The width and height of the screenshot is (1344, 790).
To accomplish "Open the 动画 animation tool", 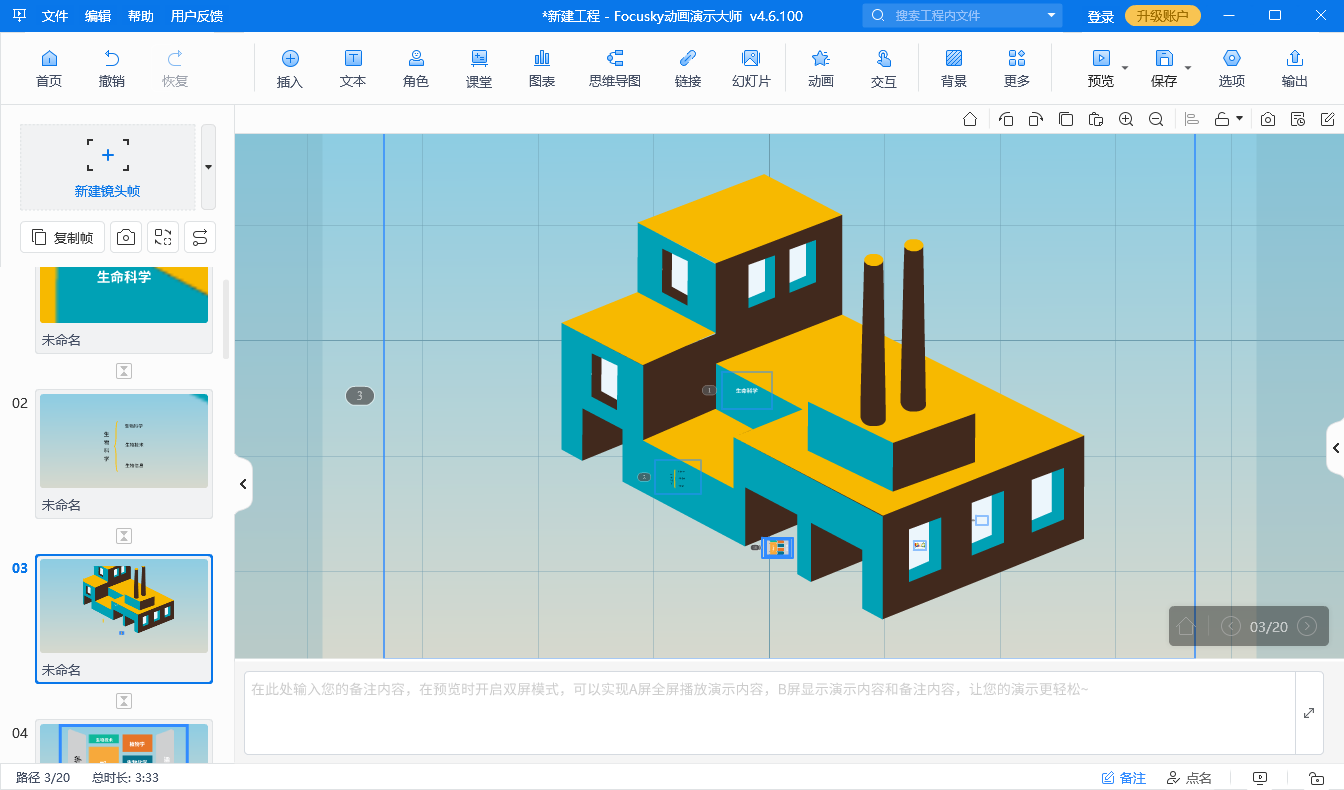I will pyautogui.click(x=821, y=68).
